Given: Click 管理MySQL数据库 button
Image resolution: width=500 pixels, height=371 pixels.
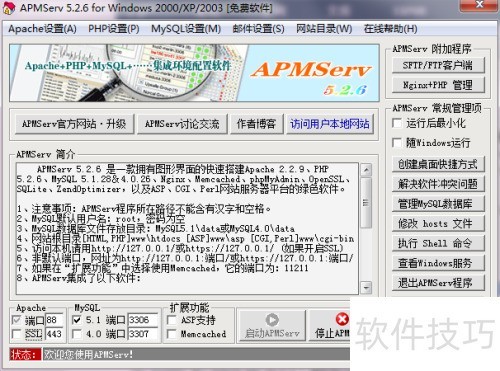Looking at the screenshot, I should (x=438, y=204).
